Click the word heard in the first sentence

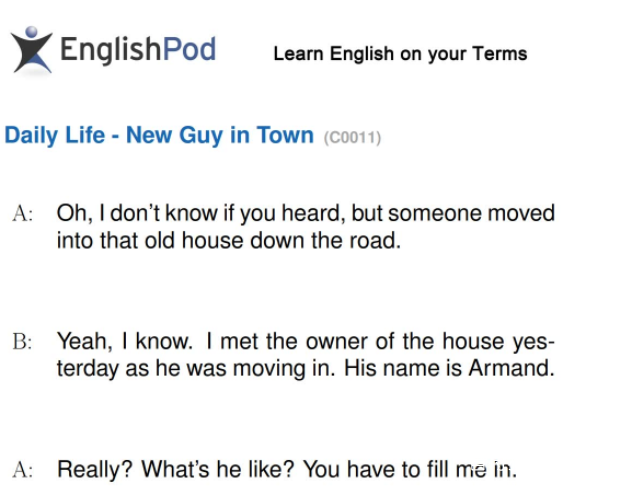pos(313,213)
